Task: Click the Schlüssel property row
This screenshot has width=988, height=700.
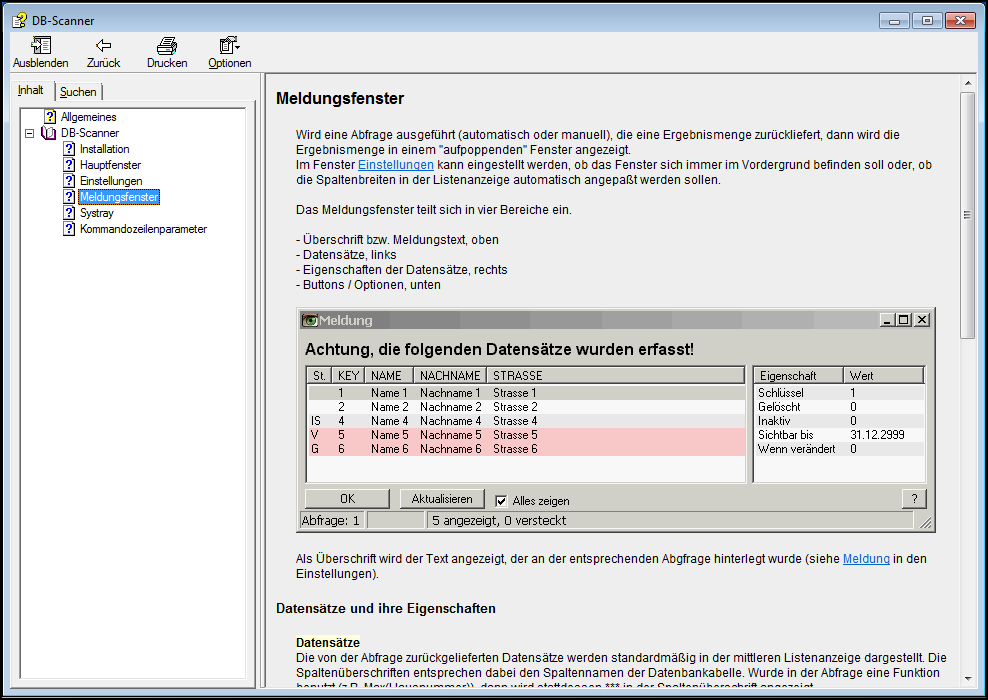Action: [x=839, y=393]
